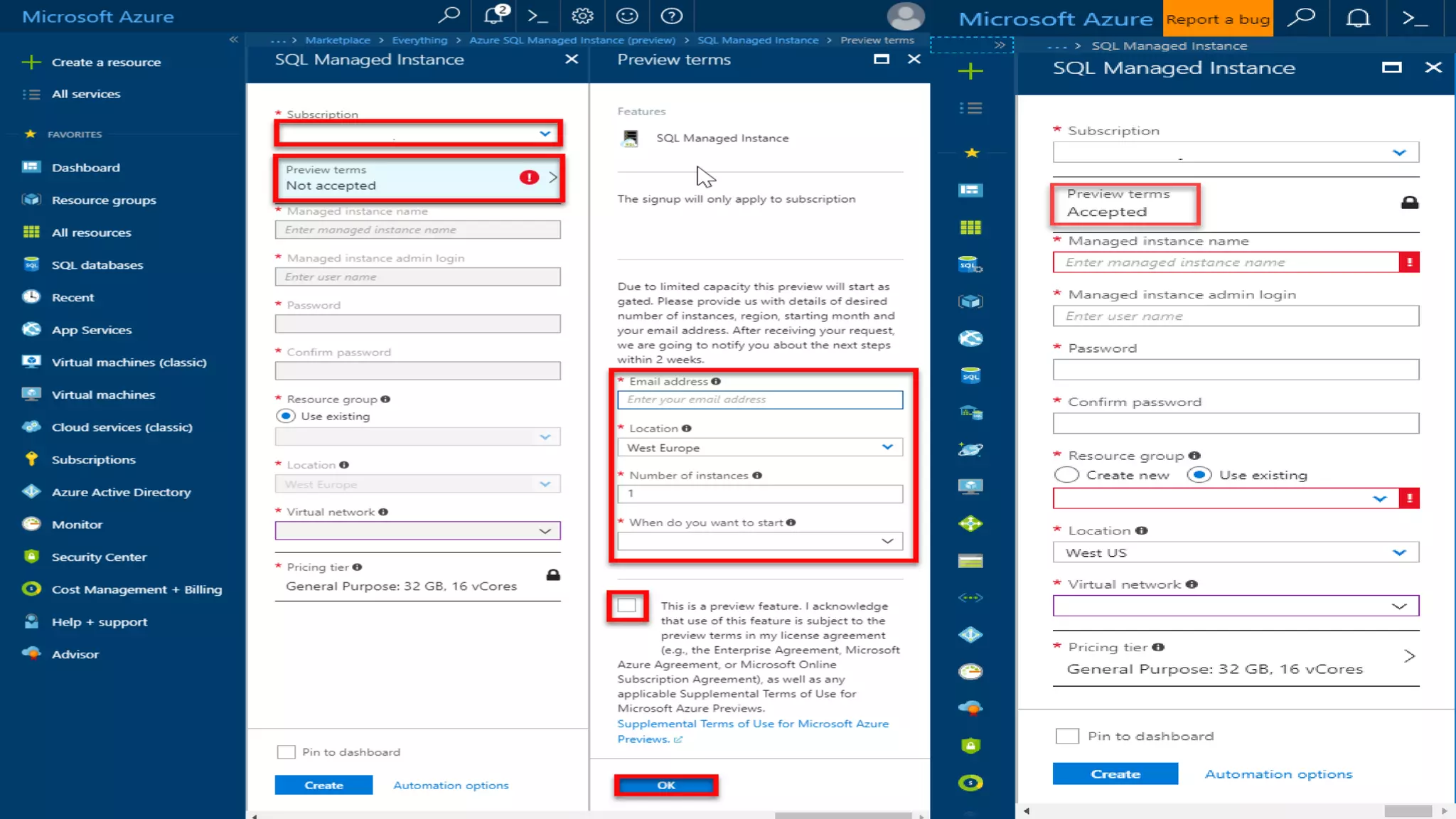Open Preview terms Not accepted row
The width and height of the screenshot is (1456, 819).
(x=419, y=178)
